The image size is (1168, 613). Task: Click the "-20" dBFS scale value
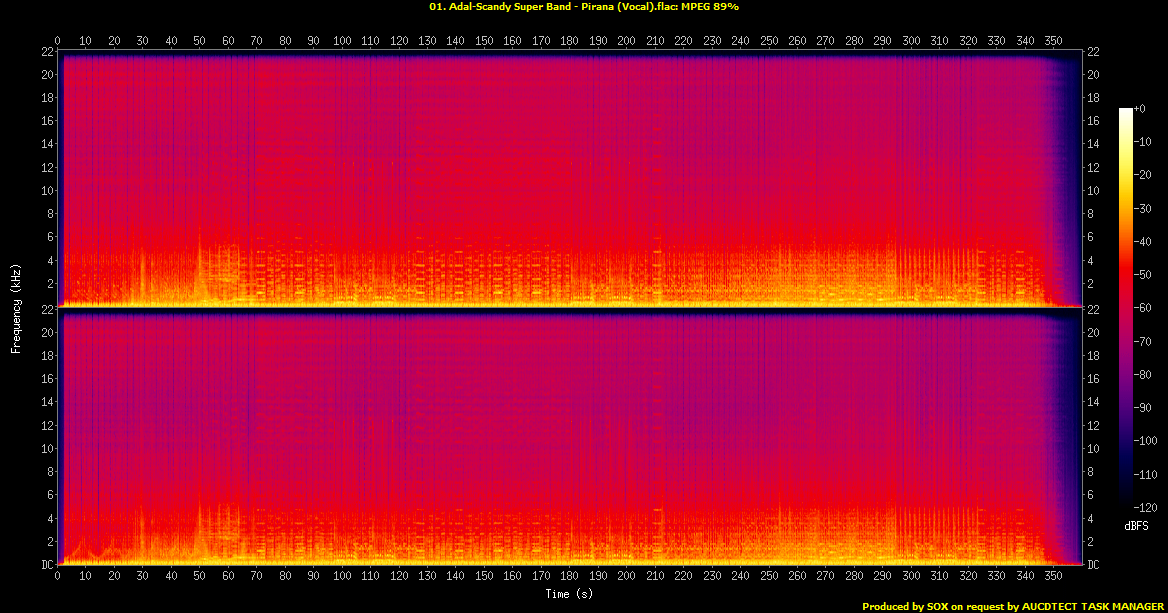(x=1143, y=175)
